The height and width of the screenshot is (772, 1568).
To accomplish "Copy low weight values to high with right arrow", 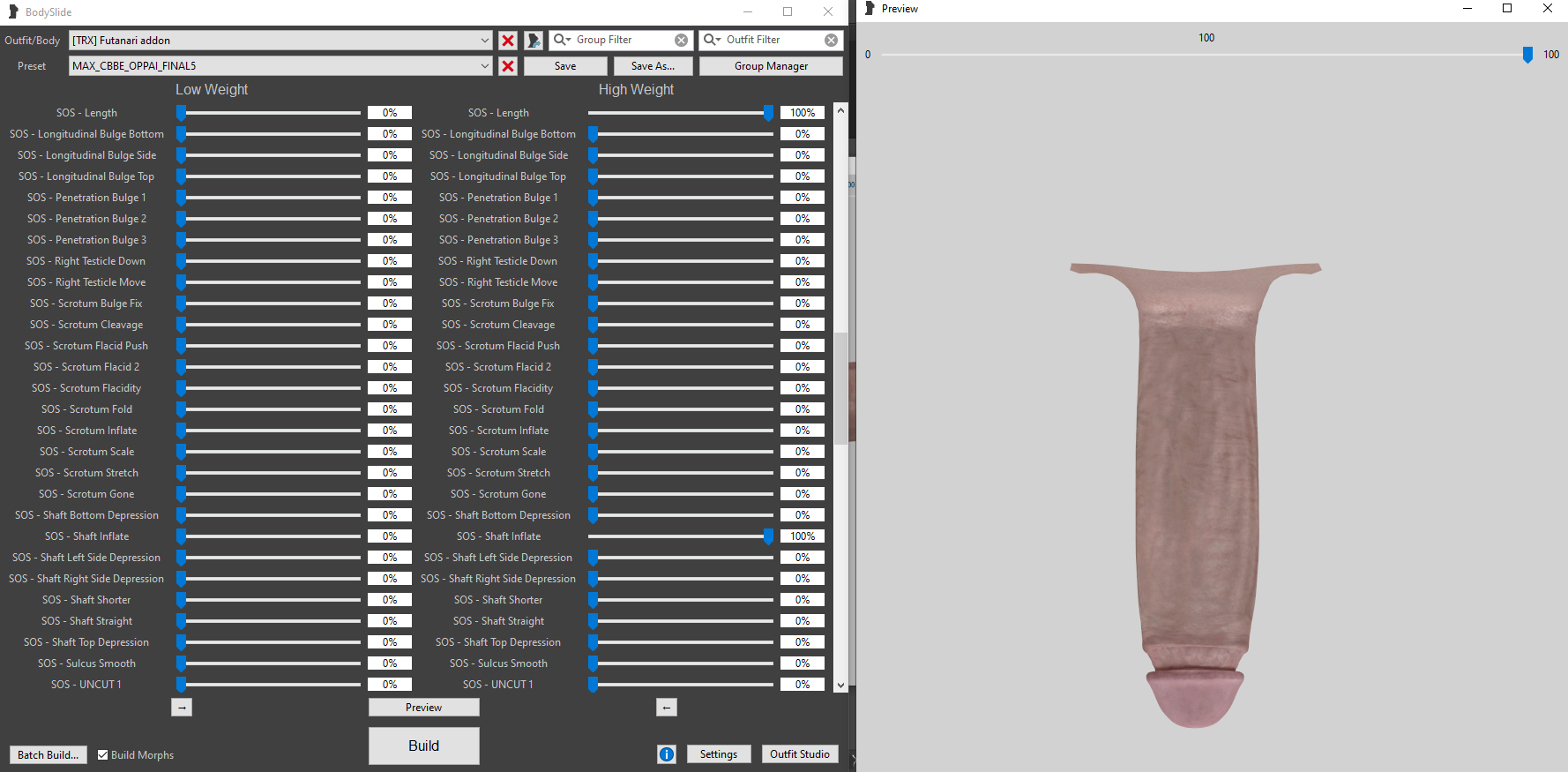I will pos(182,708).
